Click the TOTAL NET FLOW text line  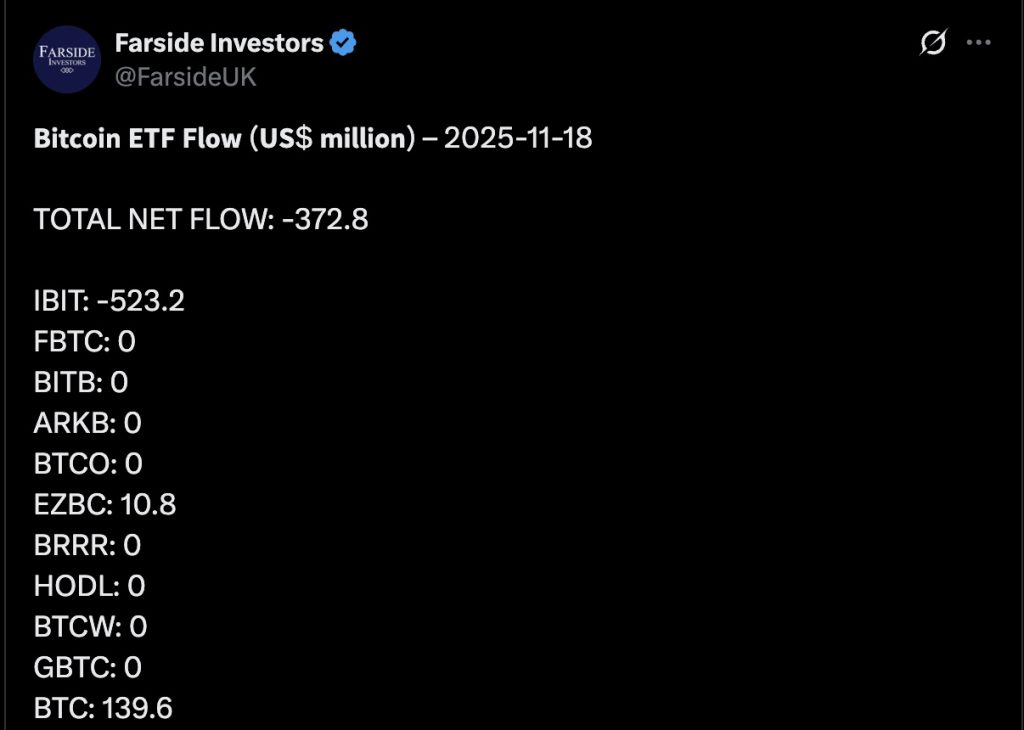coord(200,219)
